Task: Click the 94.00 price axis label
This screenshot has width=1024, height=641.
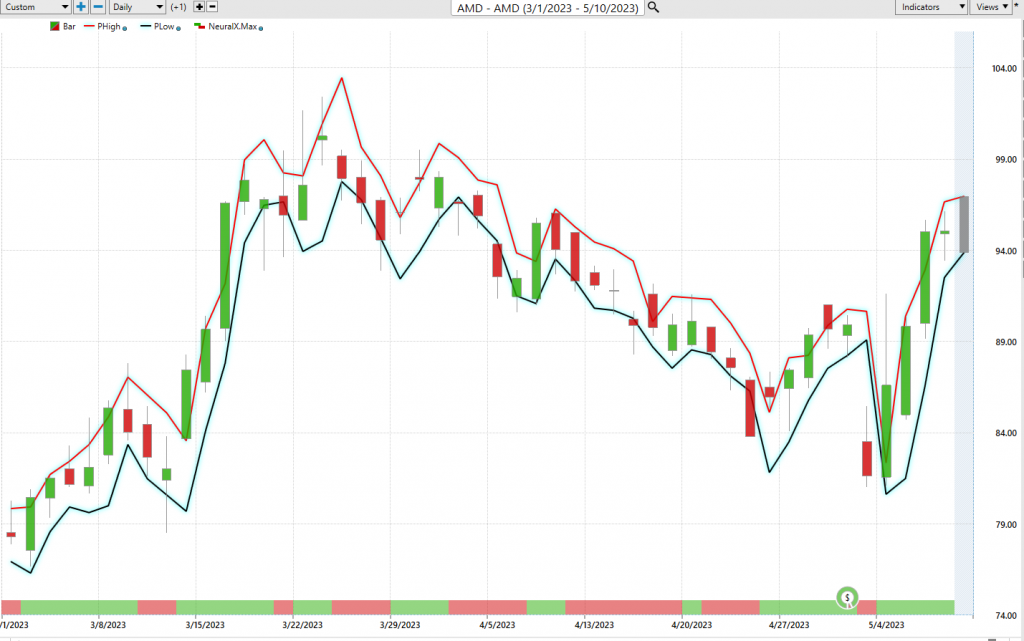Action: [x=1004, y=251]
